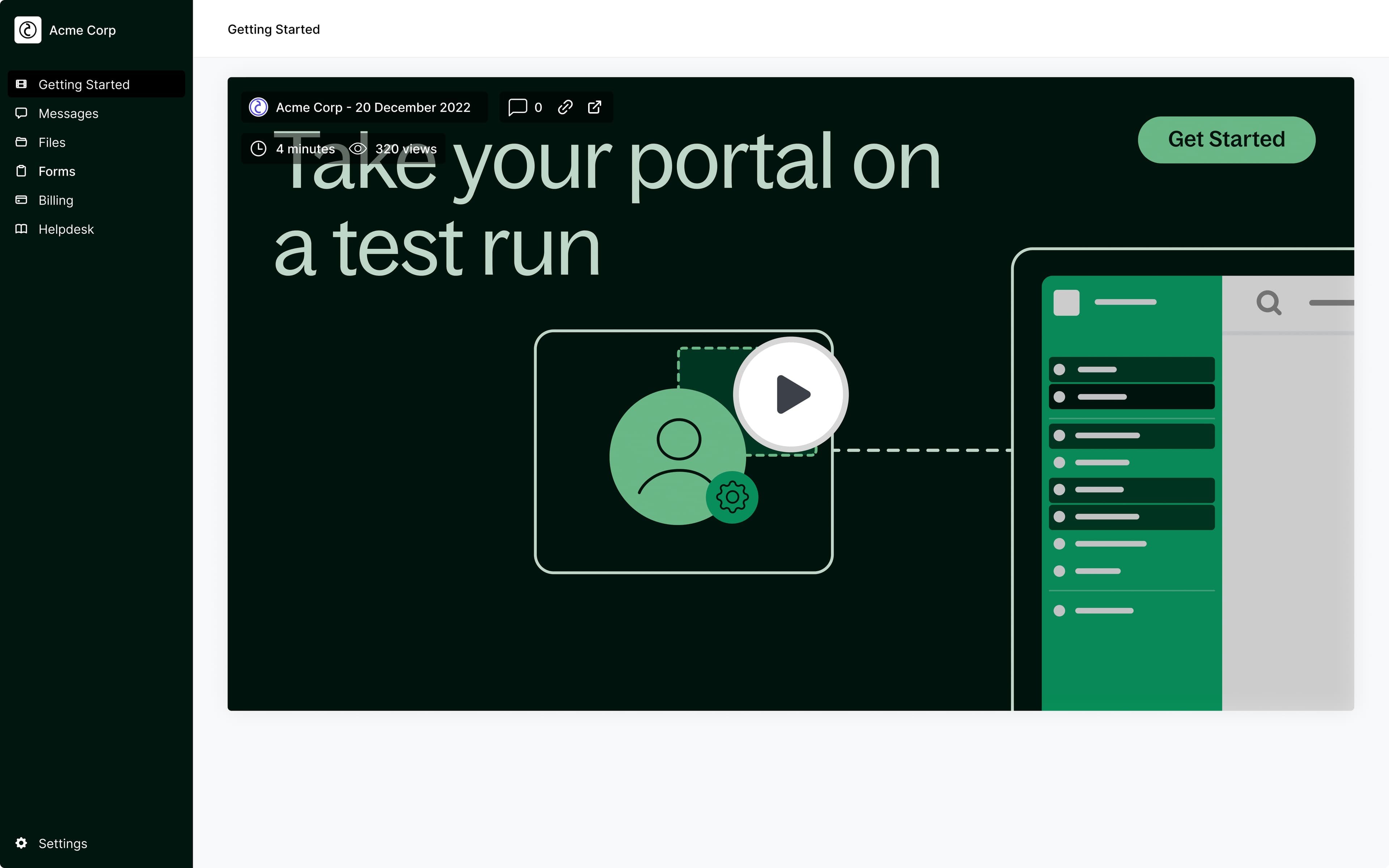Click the Acme Corp - 20 December 2022 title
This screenshot has height=868, width=1389.
point(373,107)
